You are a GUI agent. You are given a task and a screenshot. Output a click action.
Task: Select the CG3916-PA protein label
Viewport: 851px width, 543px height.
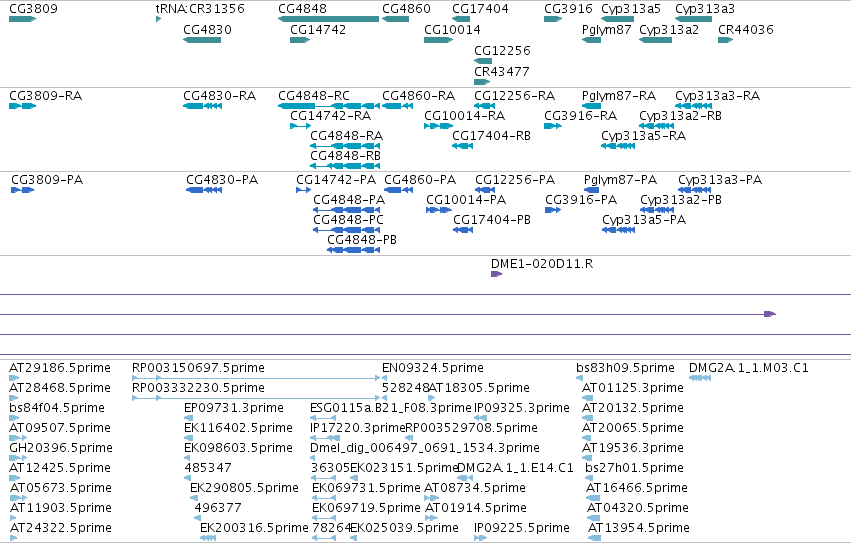click(x=581, y=200)
